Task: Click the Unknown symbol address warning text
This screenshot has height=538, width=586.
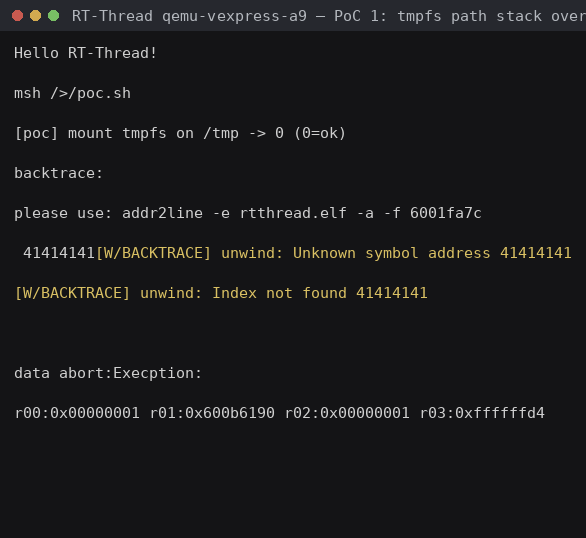Action: (432, 253)
